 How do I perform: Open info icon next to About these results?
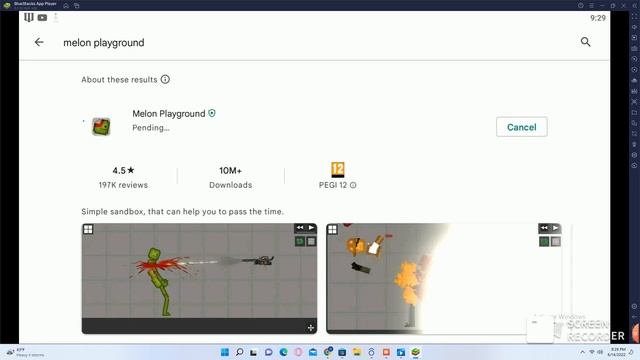[x=165, y=79]
